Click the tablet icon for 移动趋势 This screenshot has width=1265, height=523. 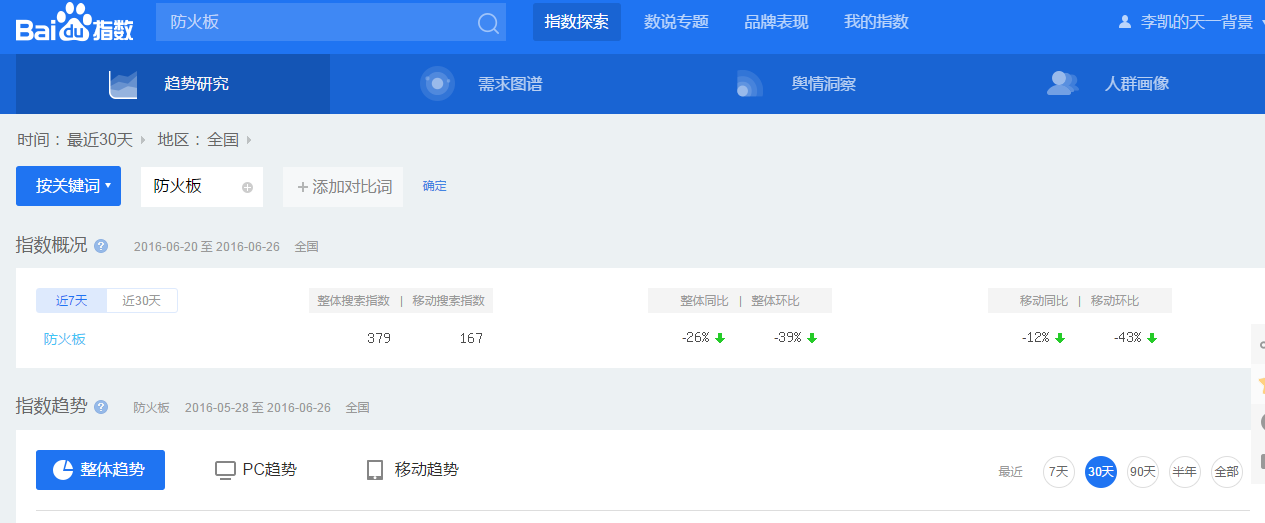tap(375, 470)
